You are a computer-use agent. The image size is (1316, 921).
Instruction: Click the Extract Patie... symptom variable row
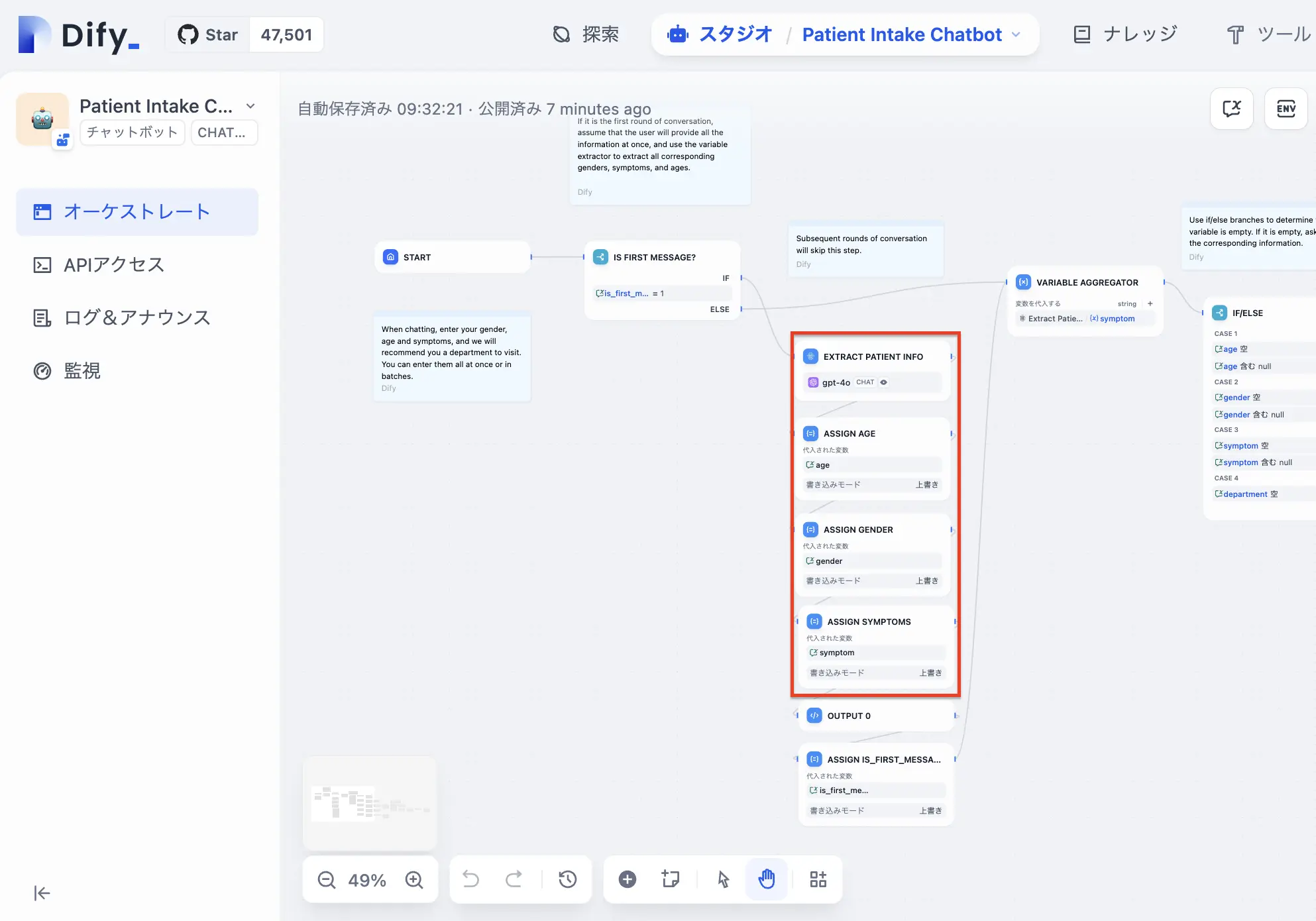(x=1085, y=319)
